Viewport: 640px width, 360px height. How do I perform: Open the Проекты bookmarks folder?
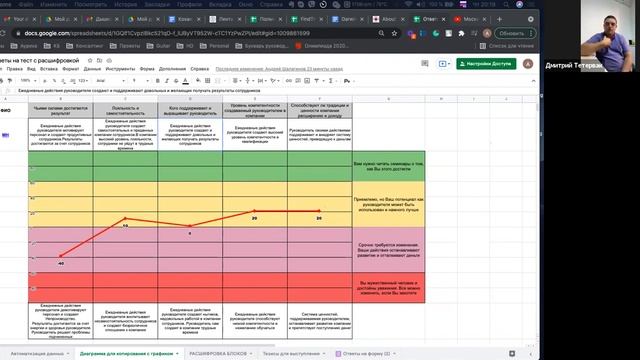tap(125, 46)
